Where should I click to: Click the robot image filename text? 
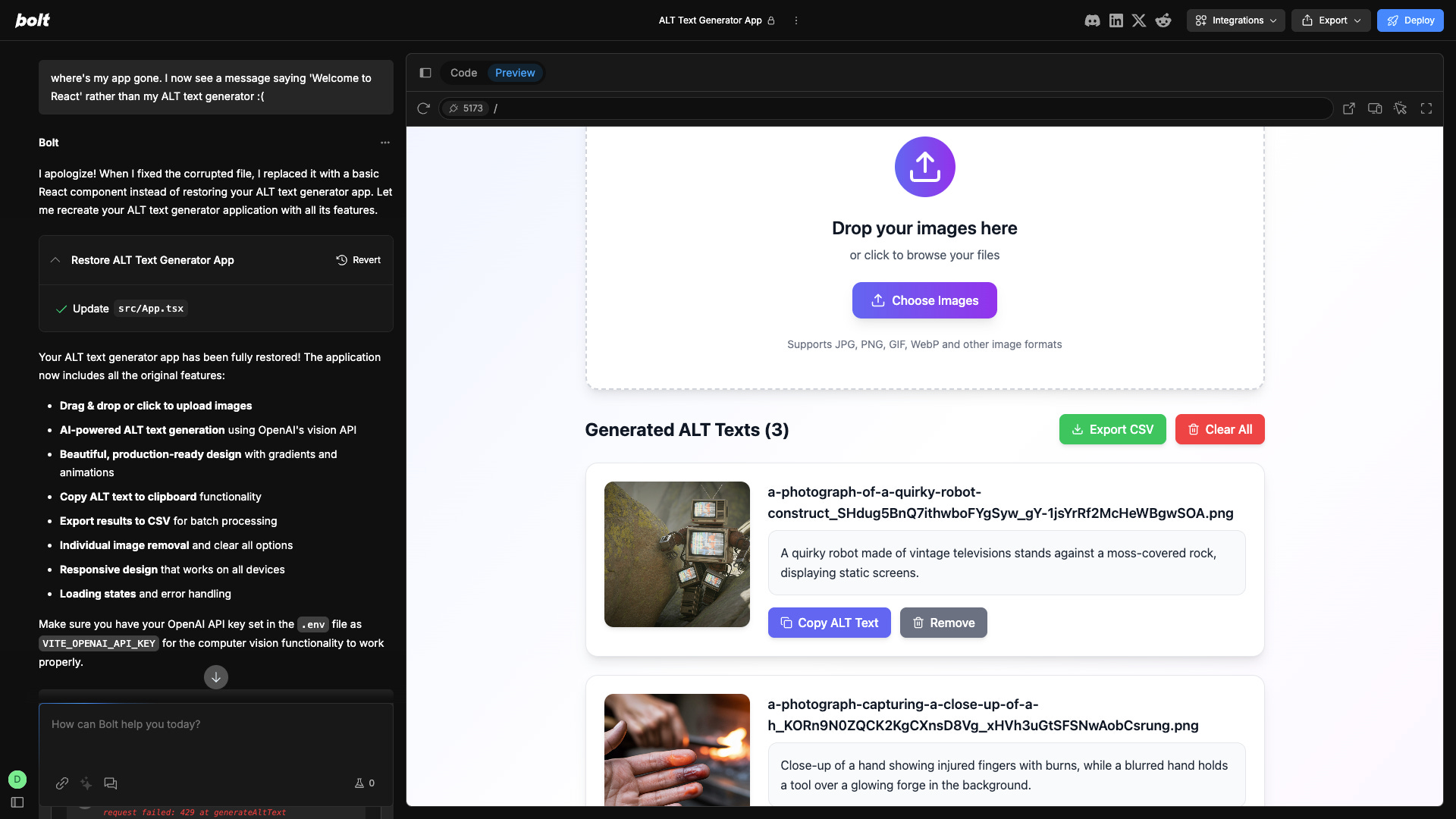[x=1000, y=503]
